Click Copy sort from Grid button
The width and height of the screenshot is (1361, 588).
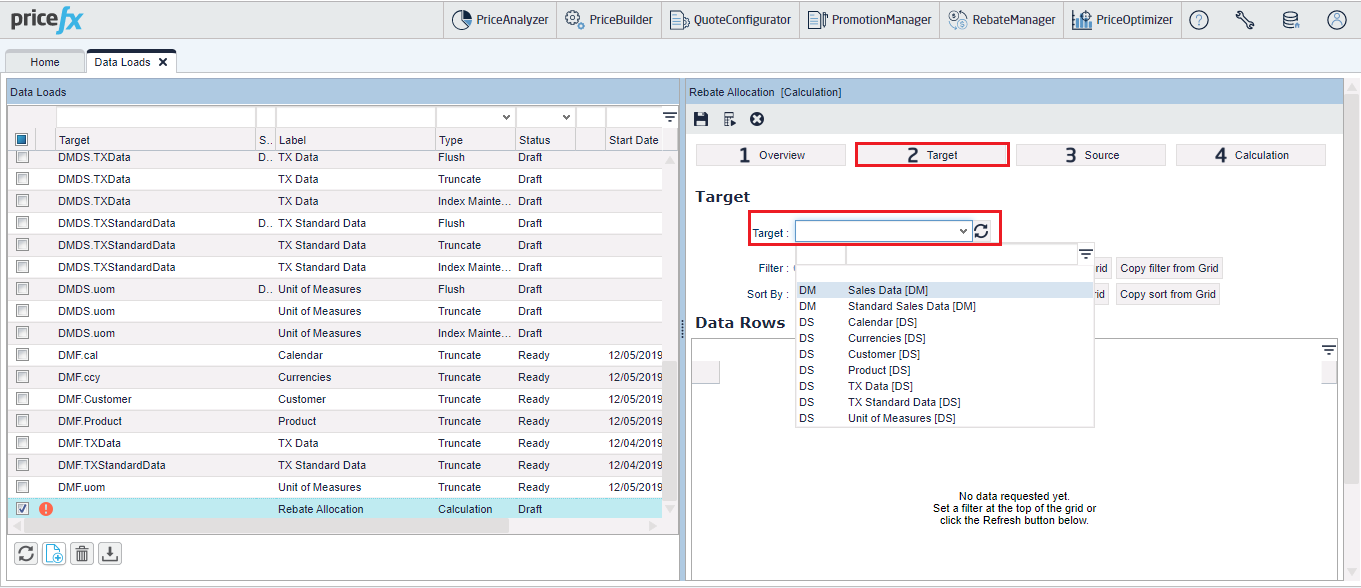click(1167, 294)
